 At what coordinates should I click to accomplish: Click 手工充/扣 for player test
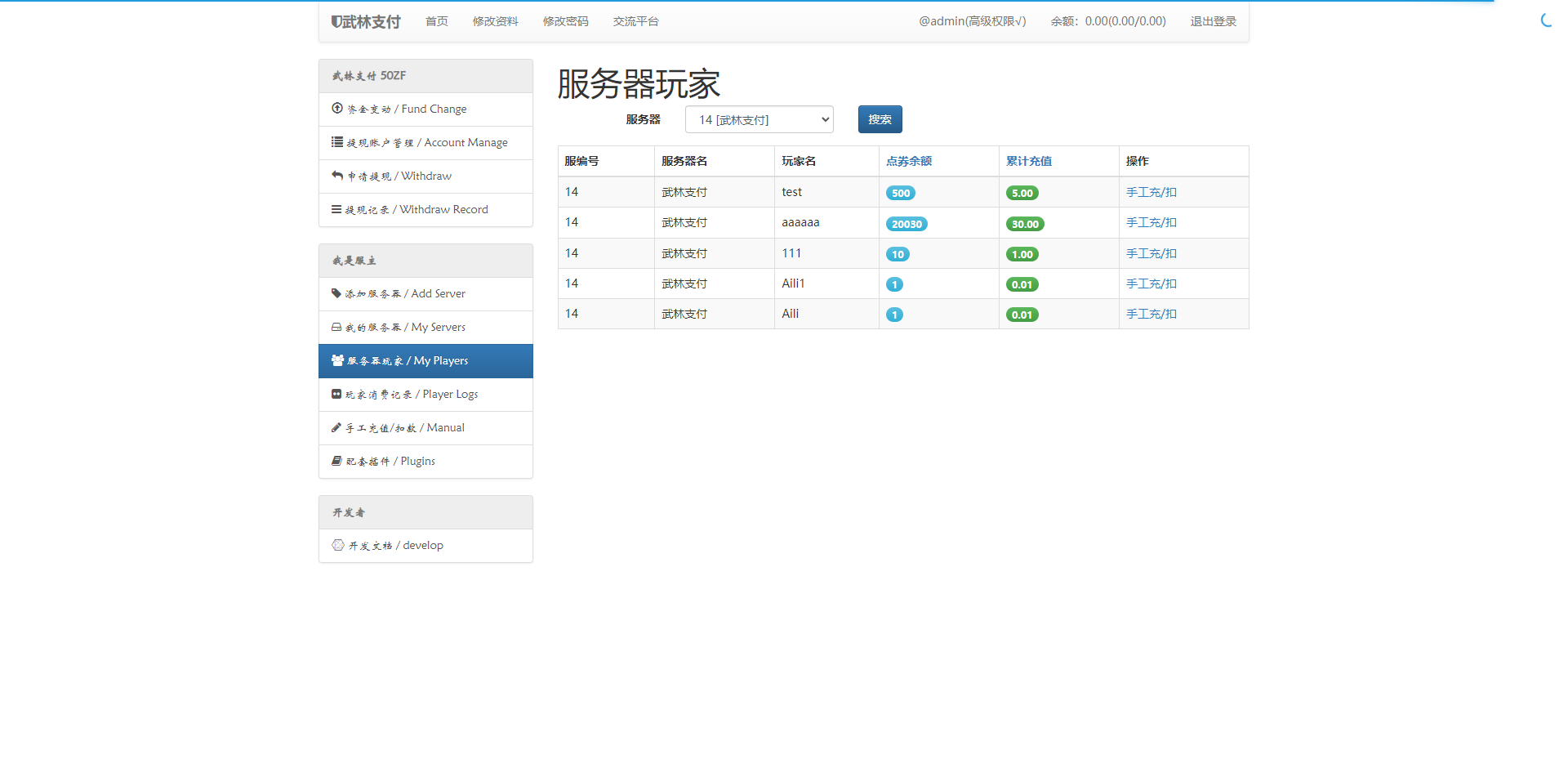tap(1151, 192)
